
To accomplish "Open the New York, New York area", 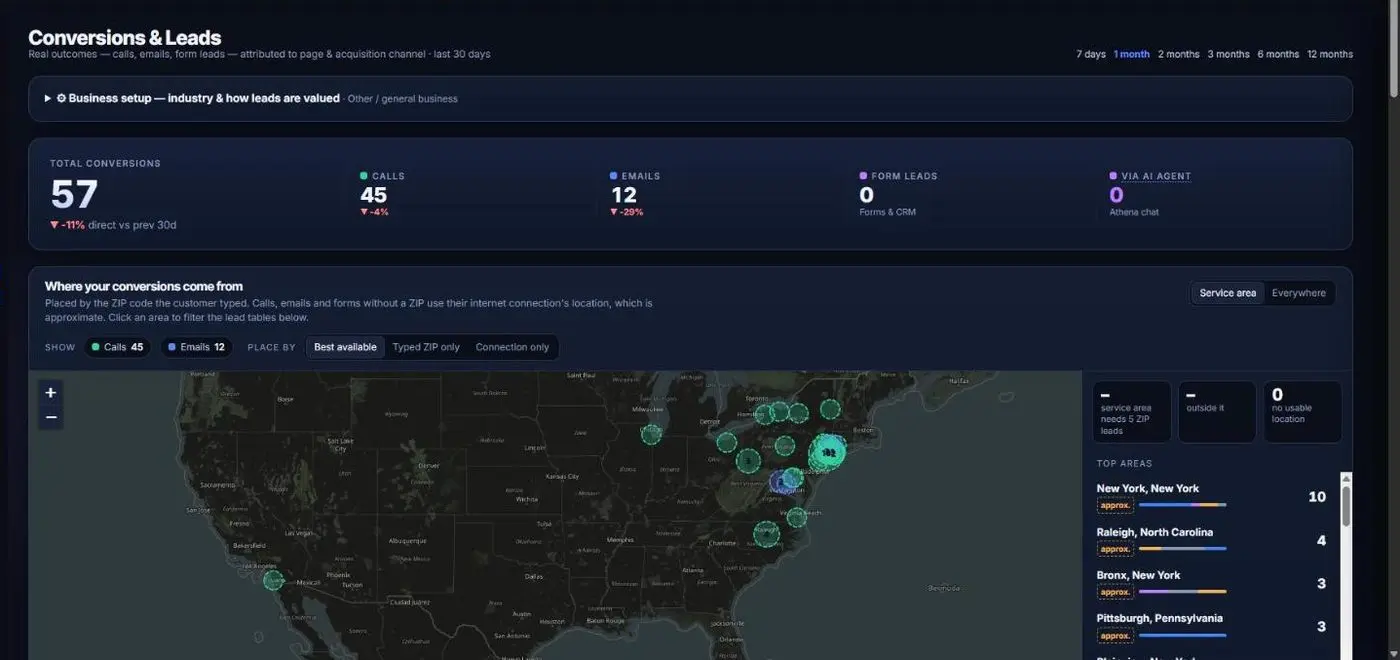I will click(x=1212, y=497).
